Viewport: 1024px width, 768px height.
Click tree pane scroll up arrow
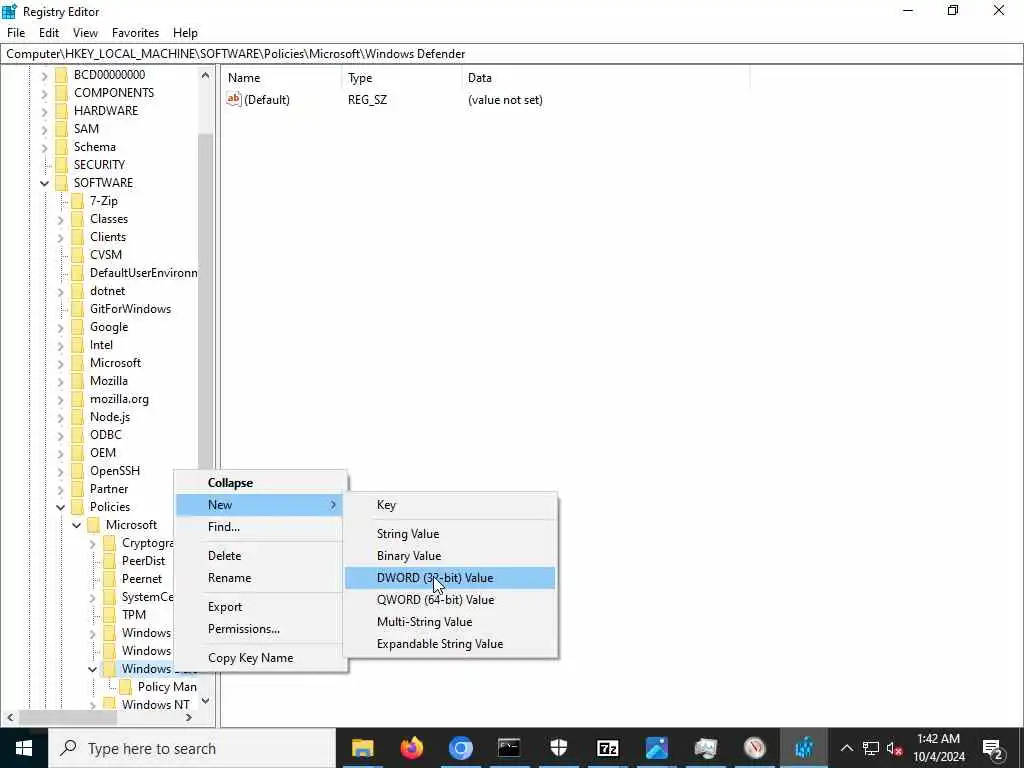pos(205,75)
